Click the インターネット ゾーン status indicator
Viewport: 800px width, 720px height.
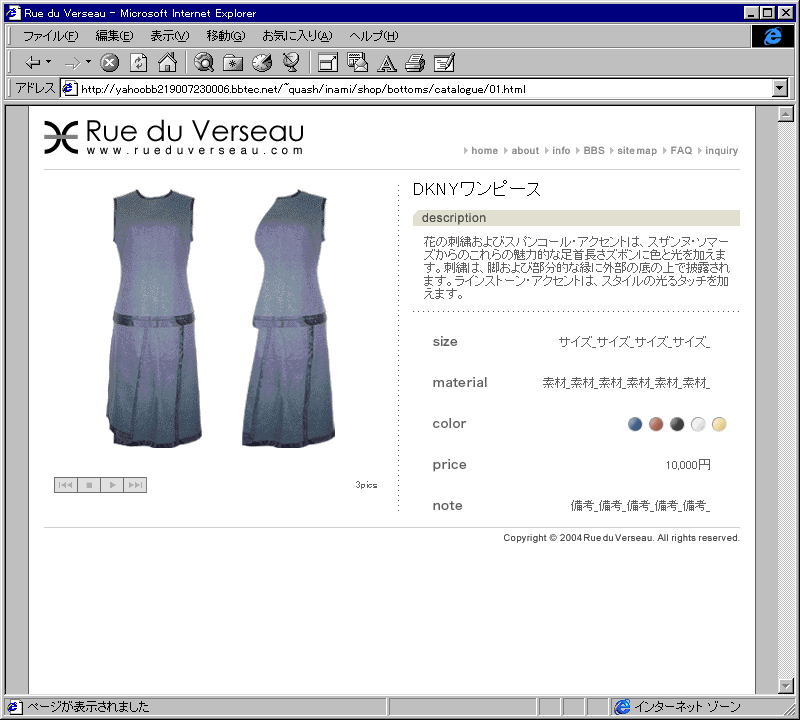click(x=678, y=707)
